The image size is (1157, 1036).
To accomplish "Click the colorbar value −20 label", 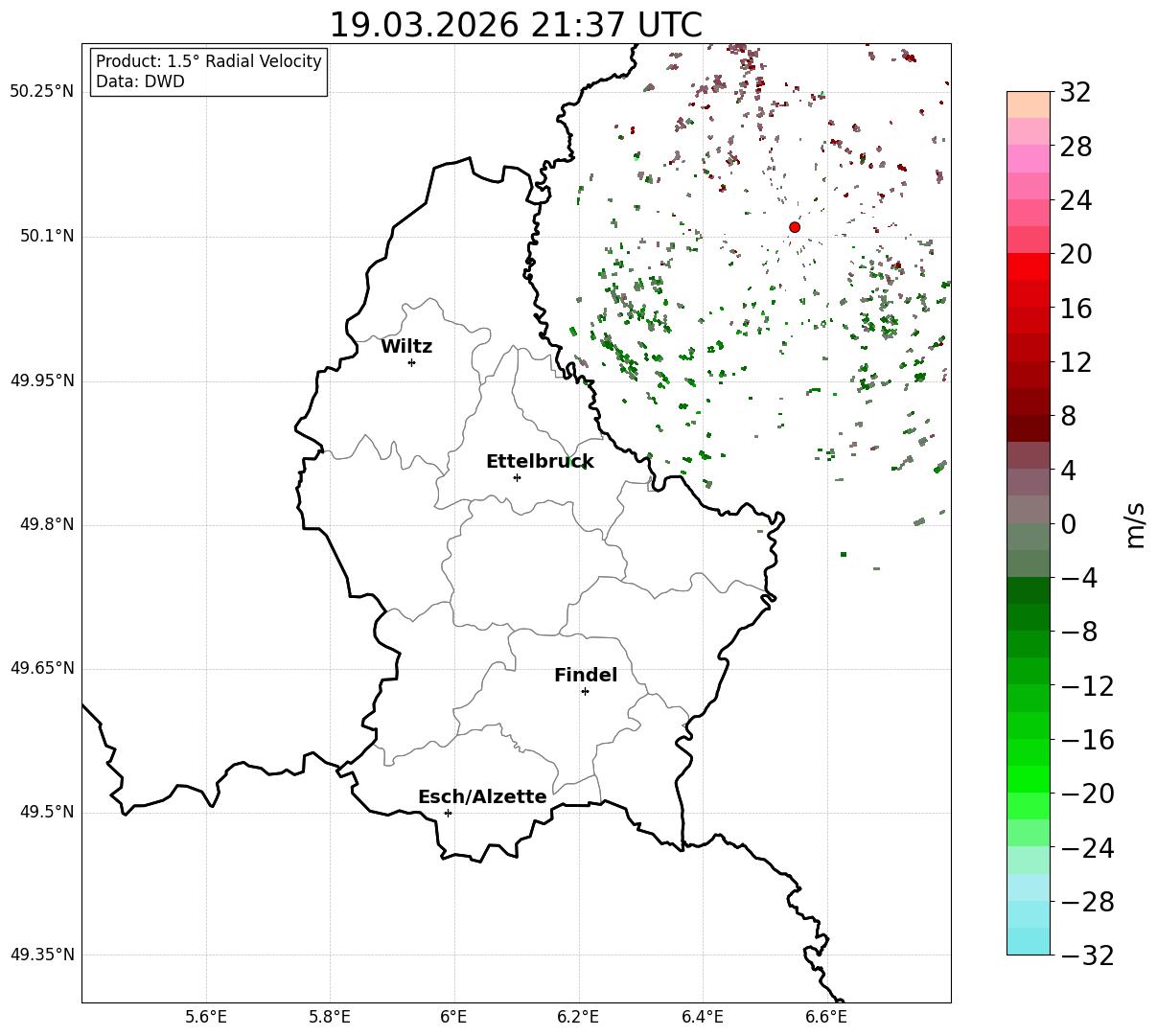I will pyautogui.click(x=1086, y=794).
